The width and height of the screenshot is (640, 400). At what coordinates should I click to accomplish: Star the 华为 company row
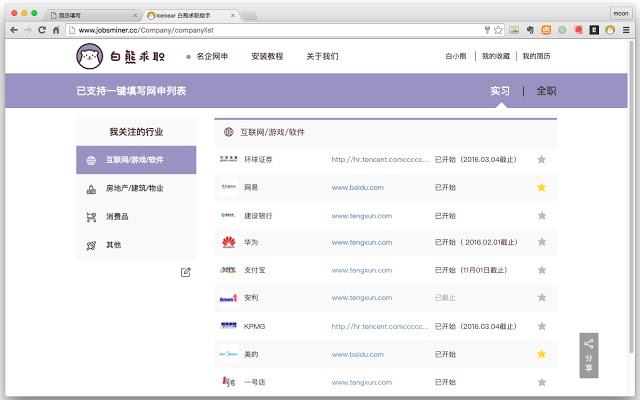(542, 242)
